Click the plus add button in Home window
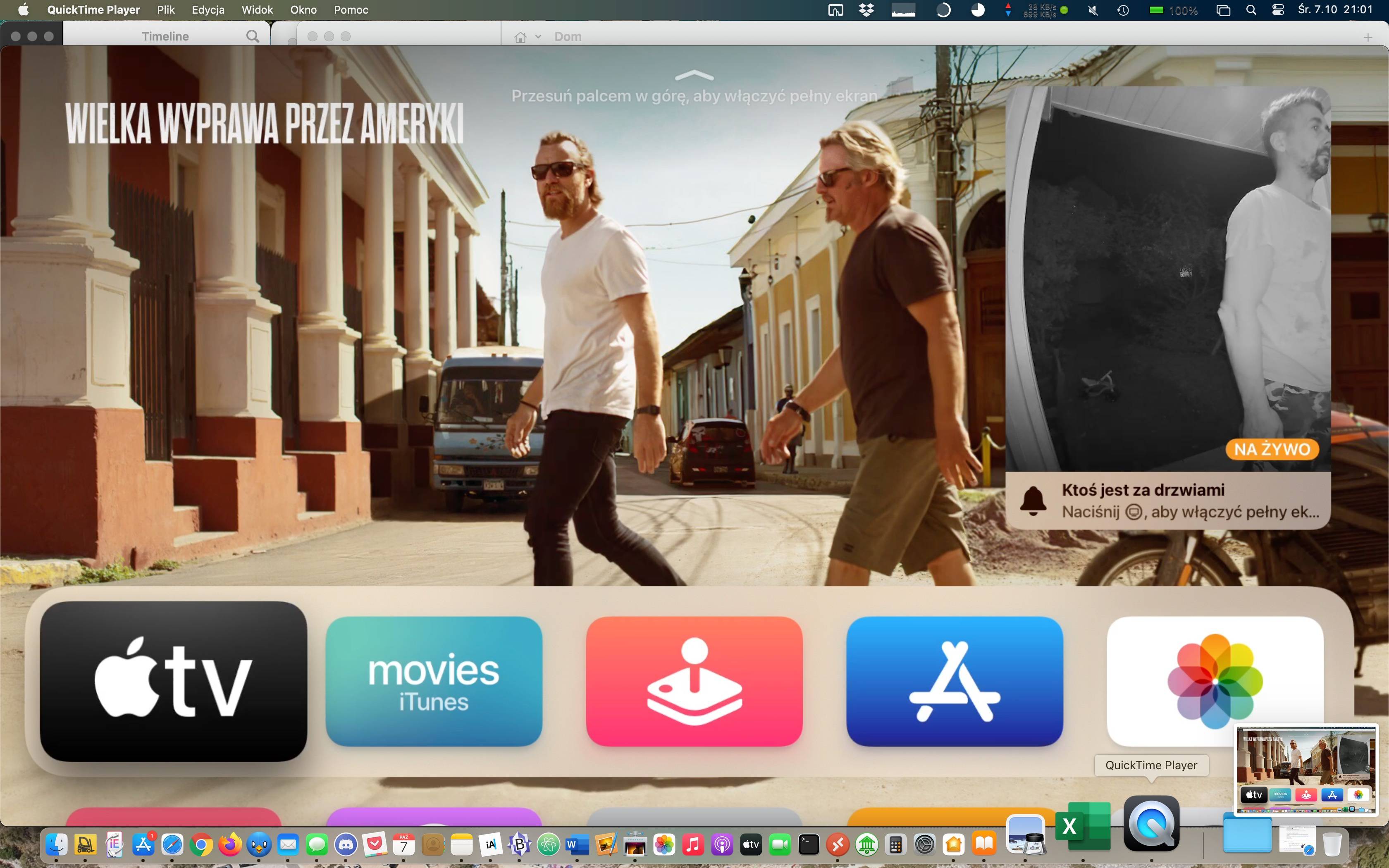Image resolution: width=1389 pixels, height=868 pixels. (x=1368, y=37)
